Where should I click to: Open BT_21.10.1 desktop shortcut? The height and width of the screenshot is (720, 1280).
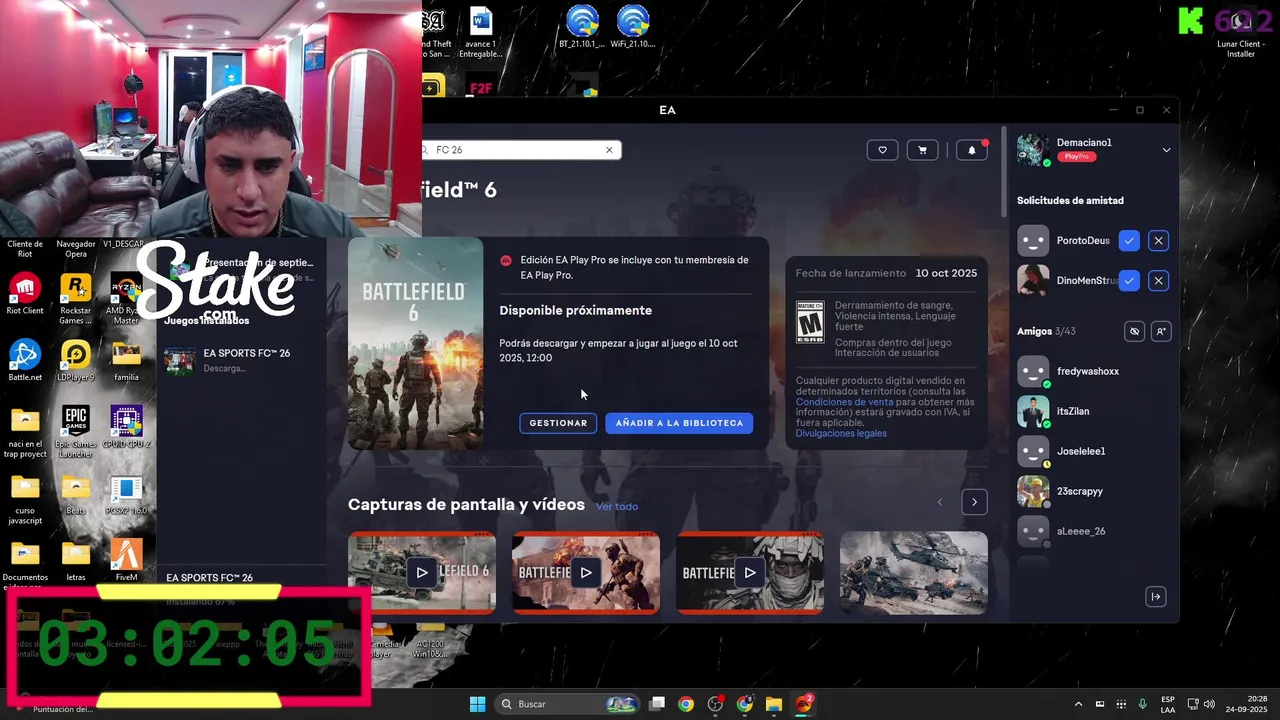pos(582,27)
